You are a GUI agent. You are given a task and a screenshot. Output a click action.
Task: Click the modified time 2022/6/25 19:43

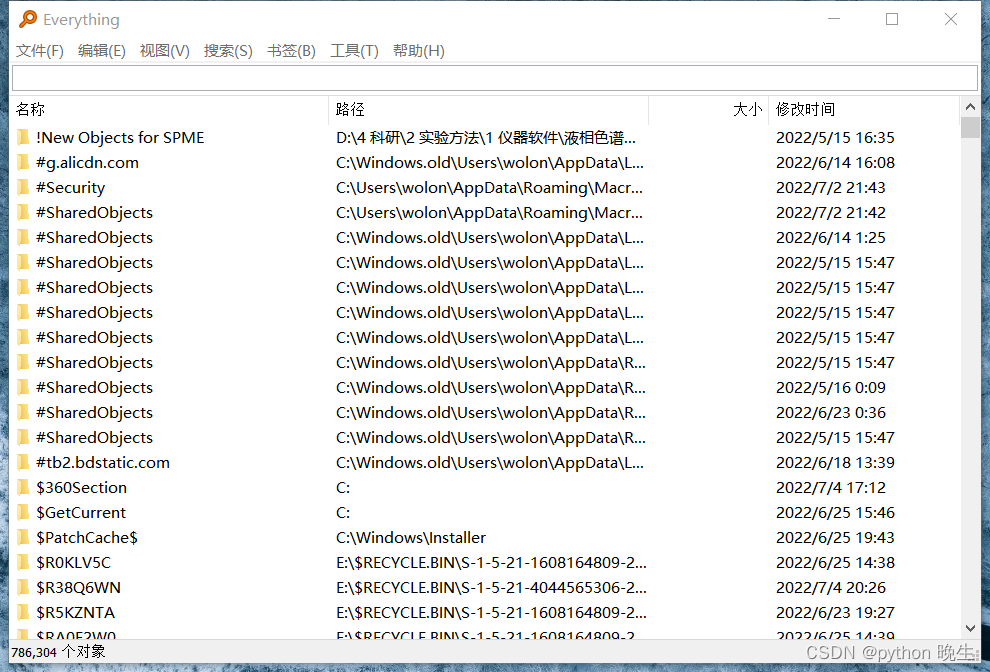pyautogui.click(x=835, y=537)
